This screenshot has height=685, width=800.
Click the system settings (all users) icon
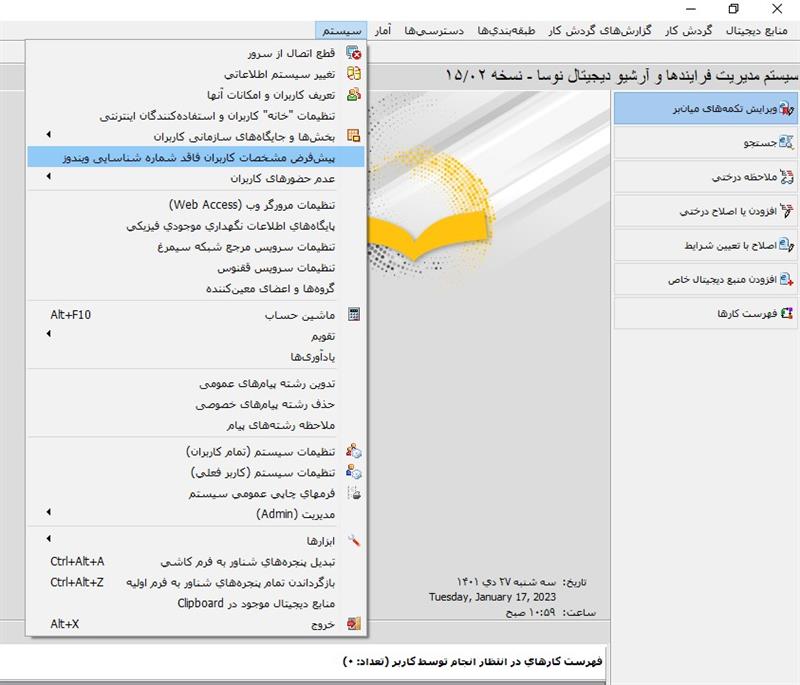point(352,452)
